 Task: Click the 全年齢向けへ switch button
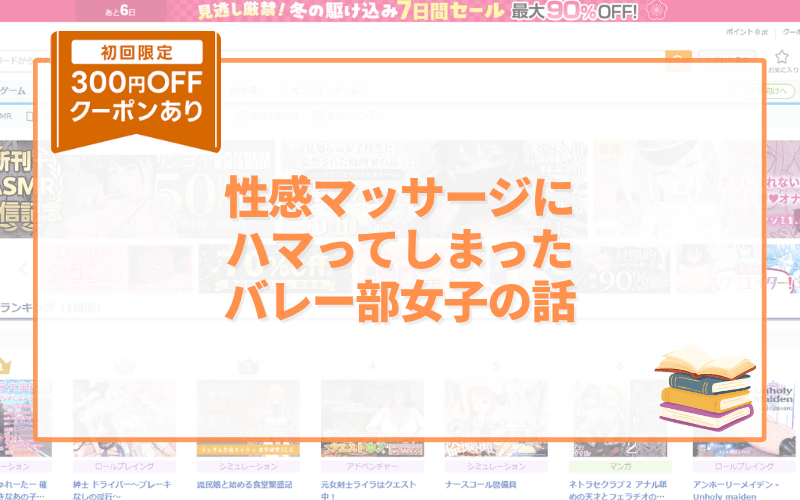tap(764, 91)
